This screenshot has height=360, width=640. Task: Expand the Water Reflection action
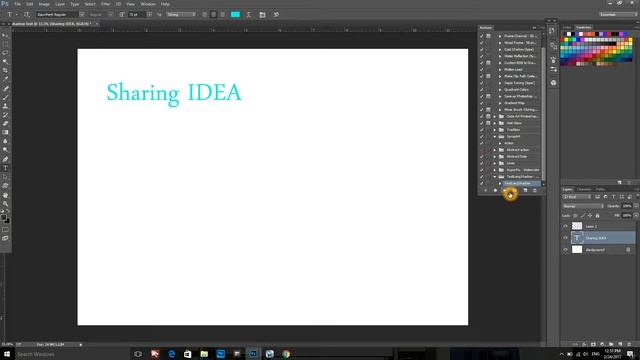point(500,56)
